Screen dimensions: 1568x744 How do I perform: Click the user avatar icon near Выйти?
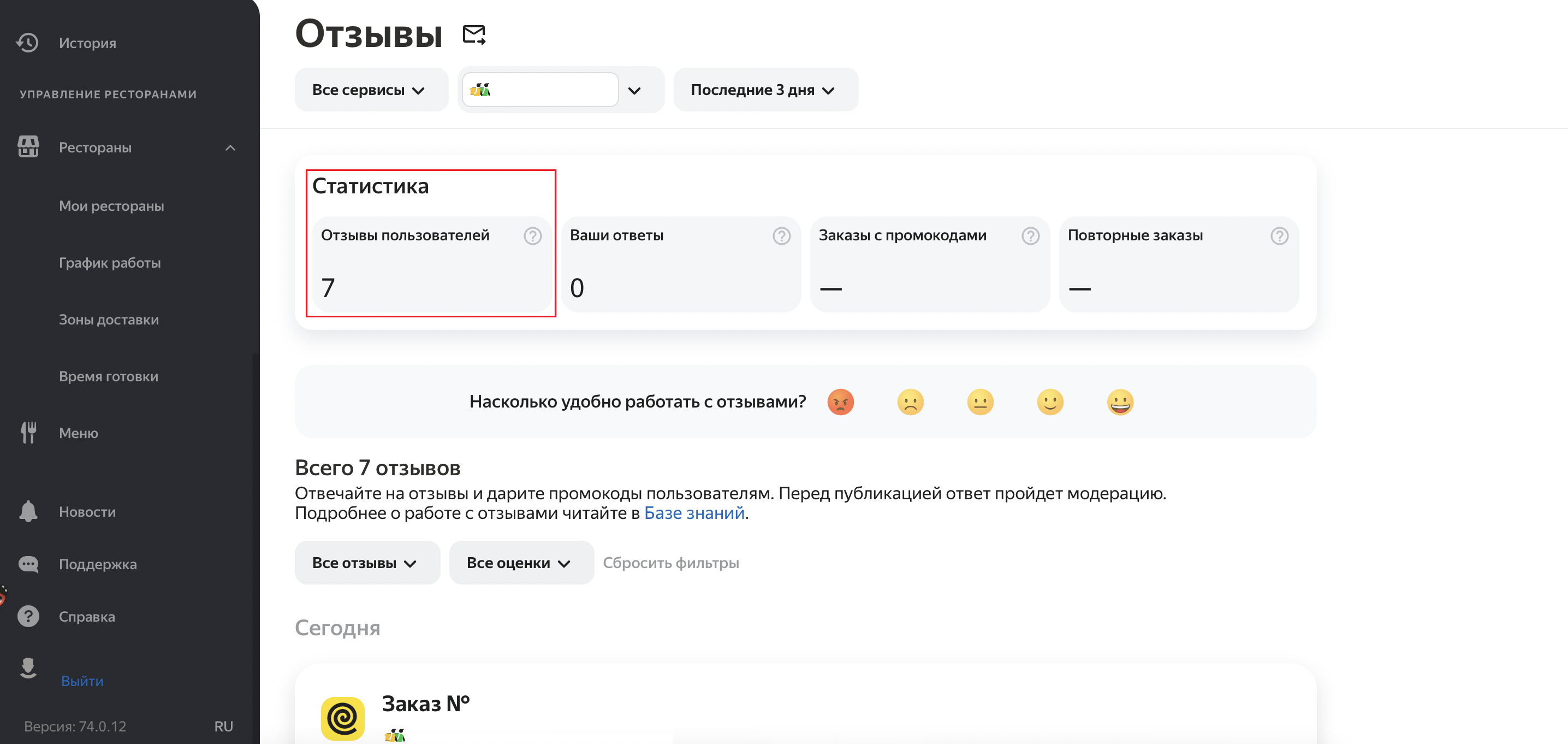click(28, 668)
